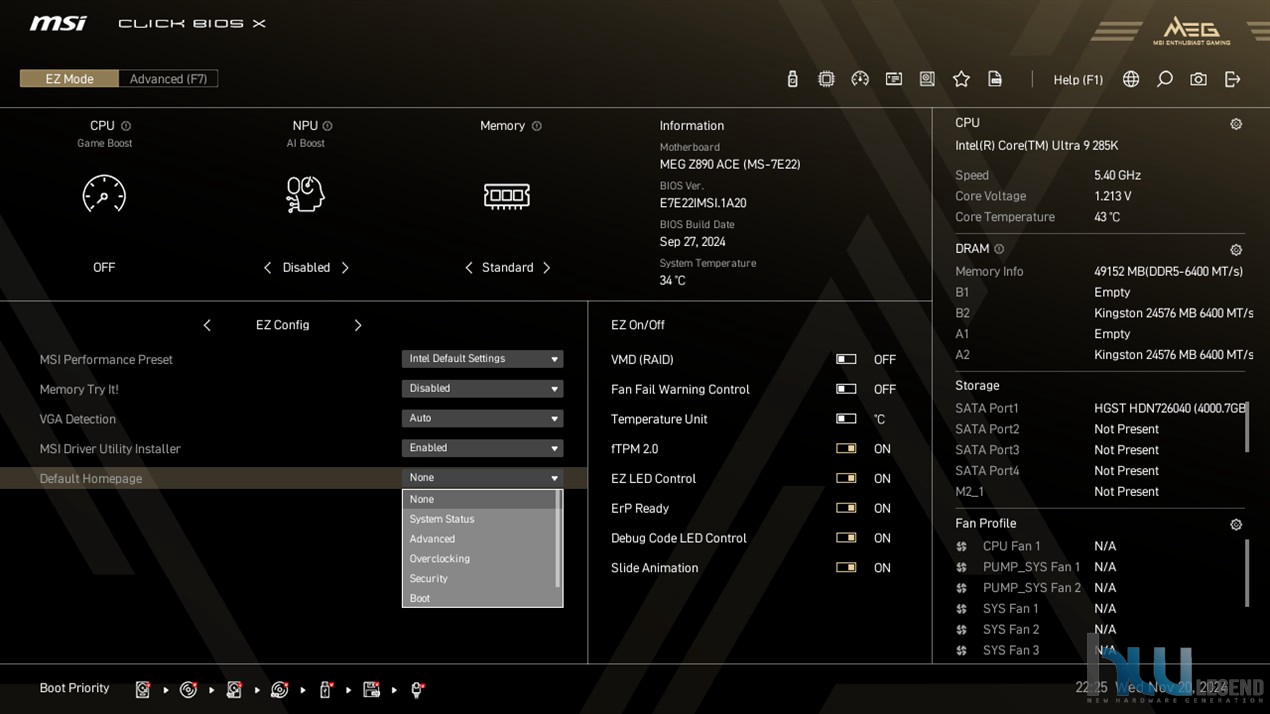Click the AI Boost head icon
This screenshot has width=1270, height=714.
pos(305,194)
